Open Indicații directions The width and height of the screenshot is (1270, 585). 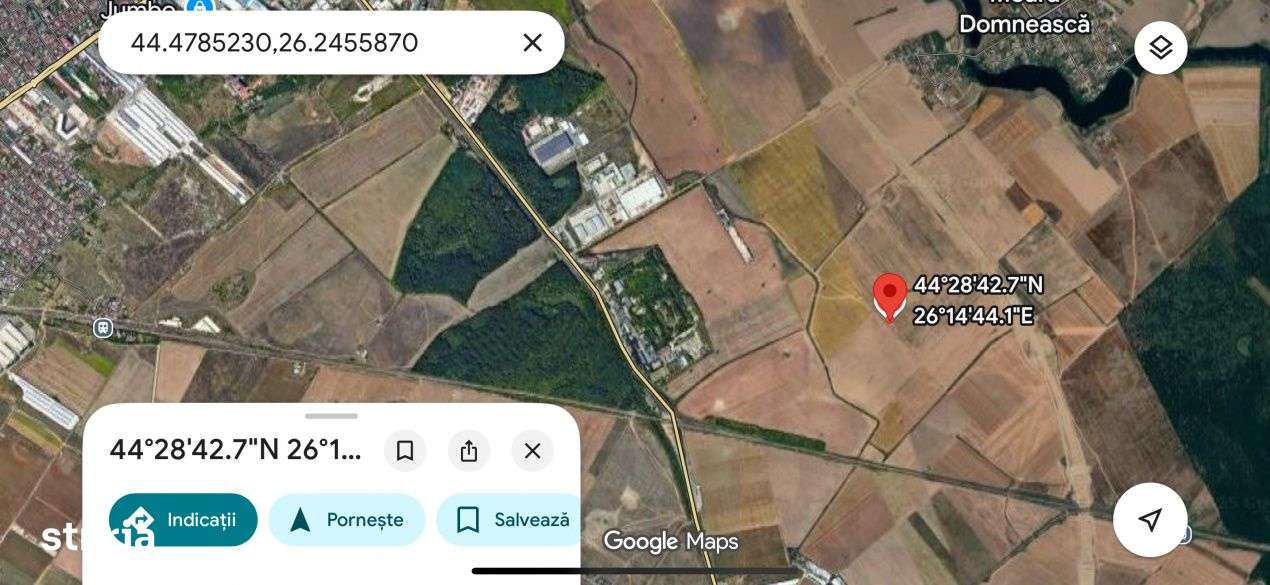click(183, 520)
